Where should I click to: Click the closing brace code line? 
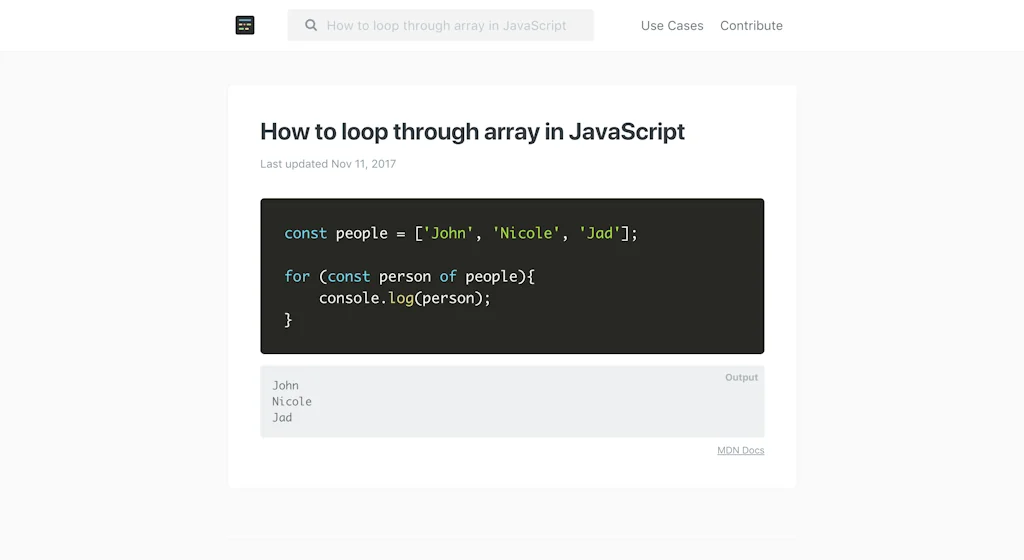288,320
